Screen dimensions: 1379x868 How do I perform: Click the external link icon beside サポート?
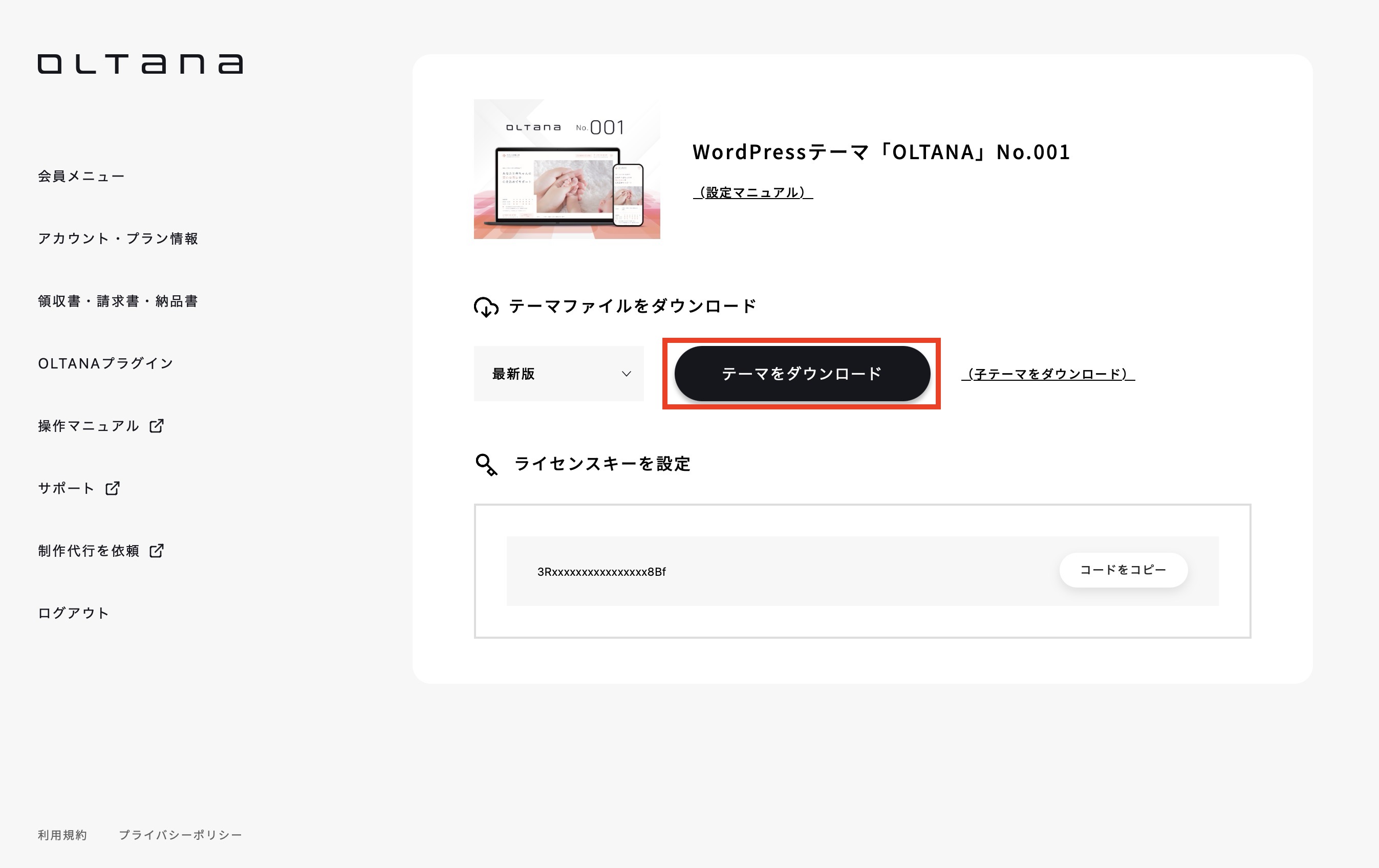(113, 488)
